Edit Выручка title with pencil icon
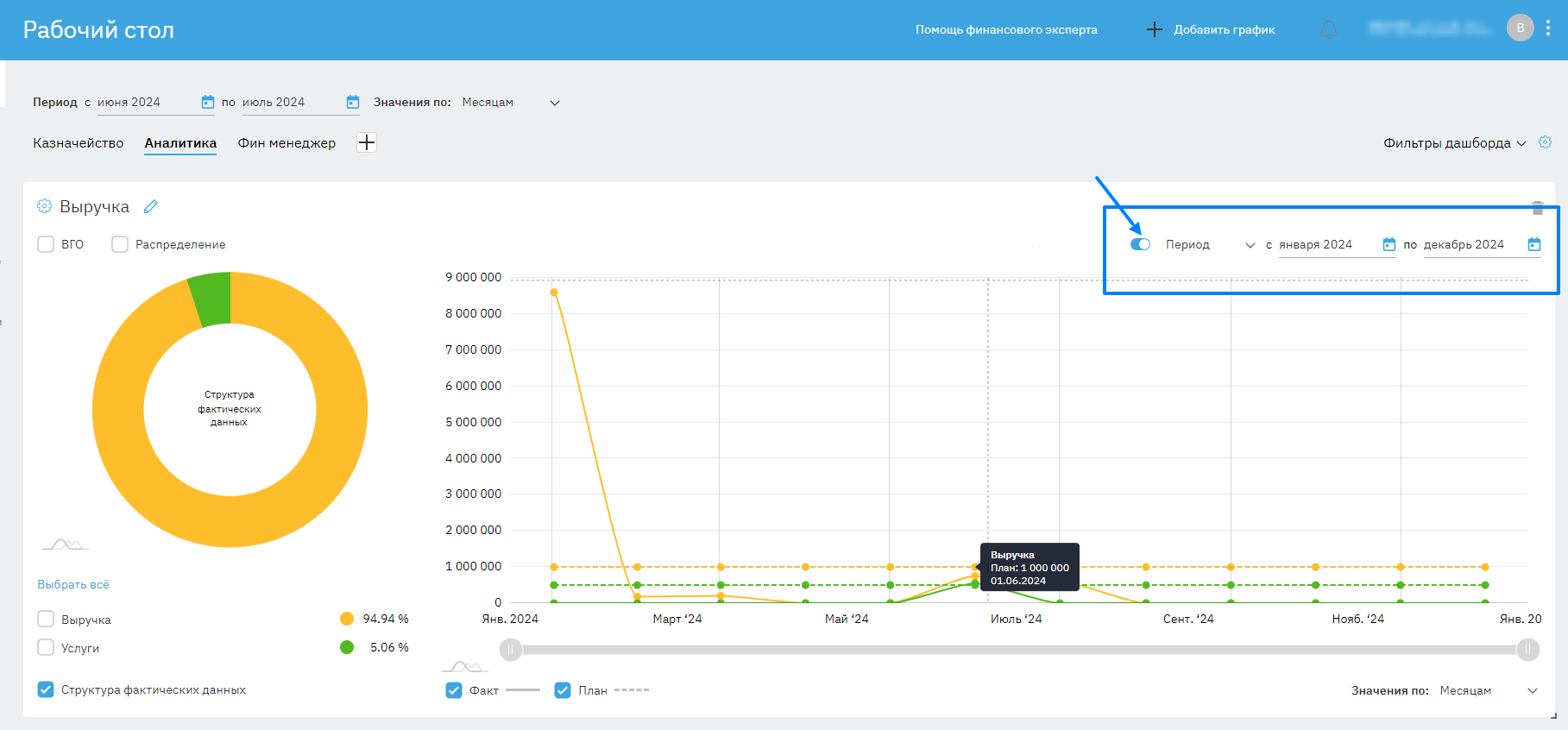This screenshot has width=1568, height=730. [151, 206]
